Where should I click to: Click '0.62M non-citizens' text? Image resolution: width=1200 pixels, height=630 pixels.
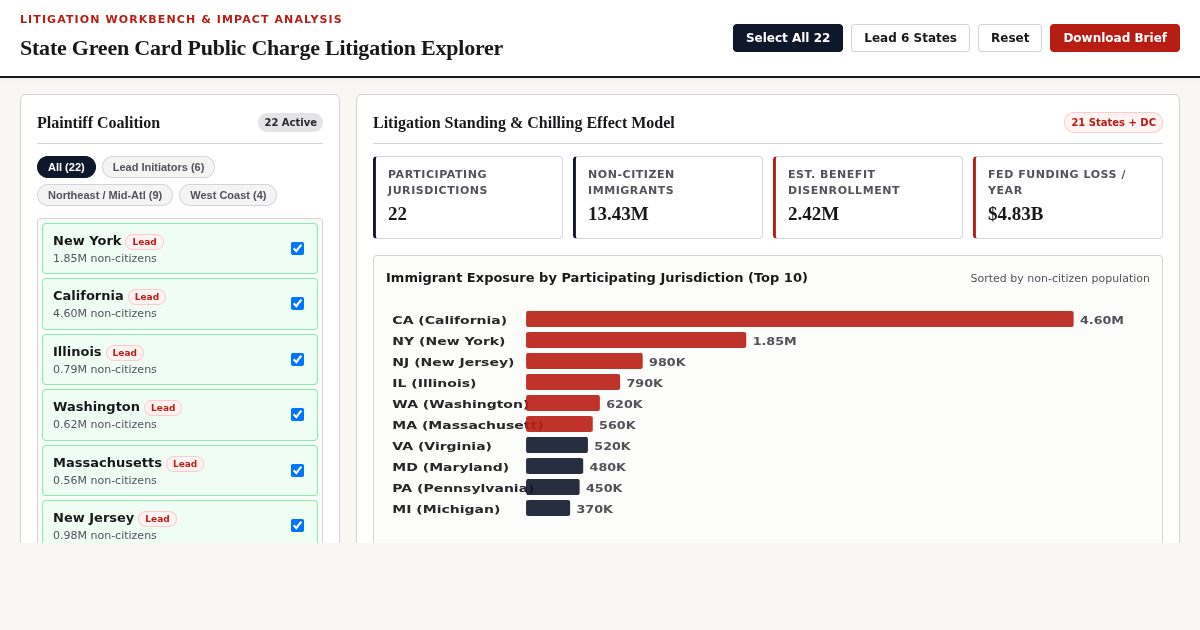pos(105,424)
